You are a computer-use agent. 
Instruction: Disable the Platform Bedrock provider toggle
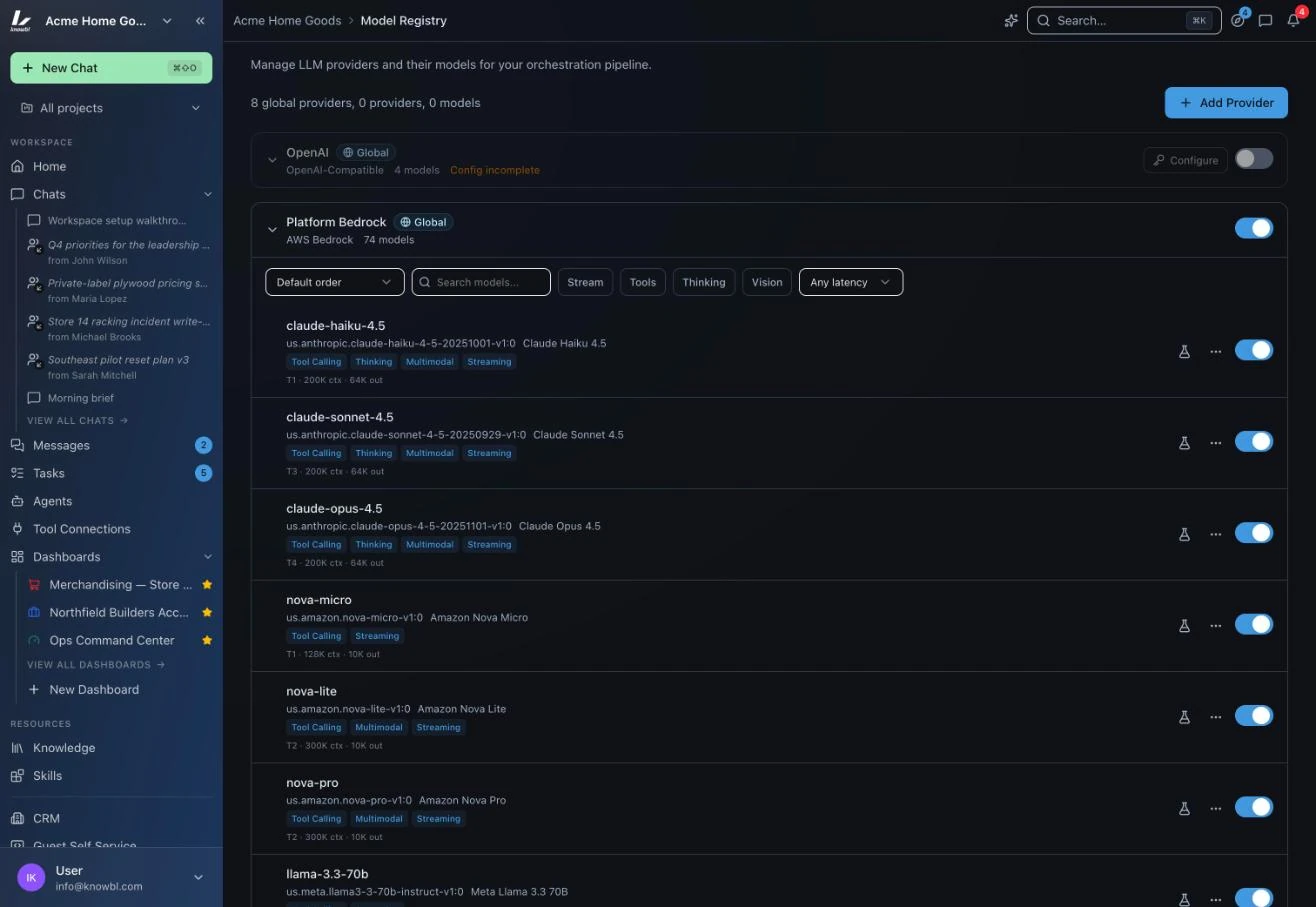pos(1254,228)
